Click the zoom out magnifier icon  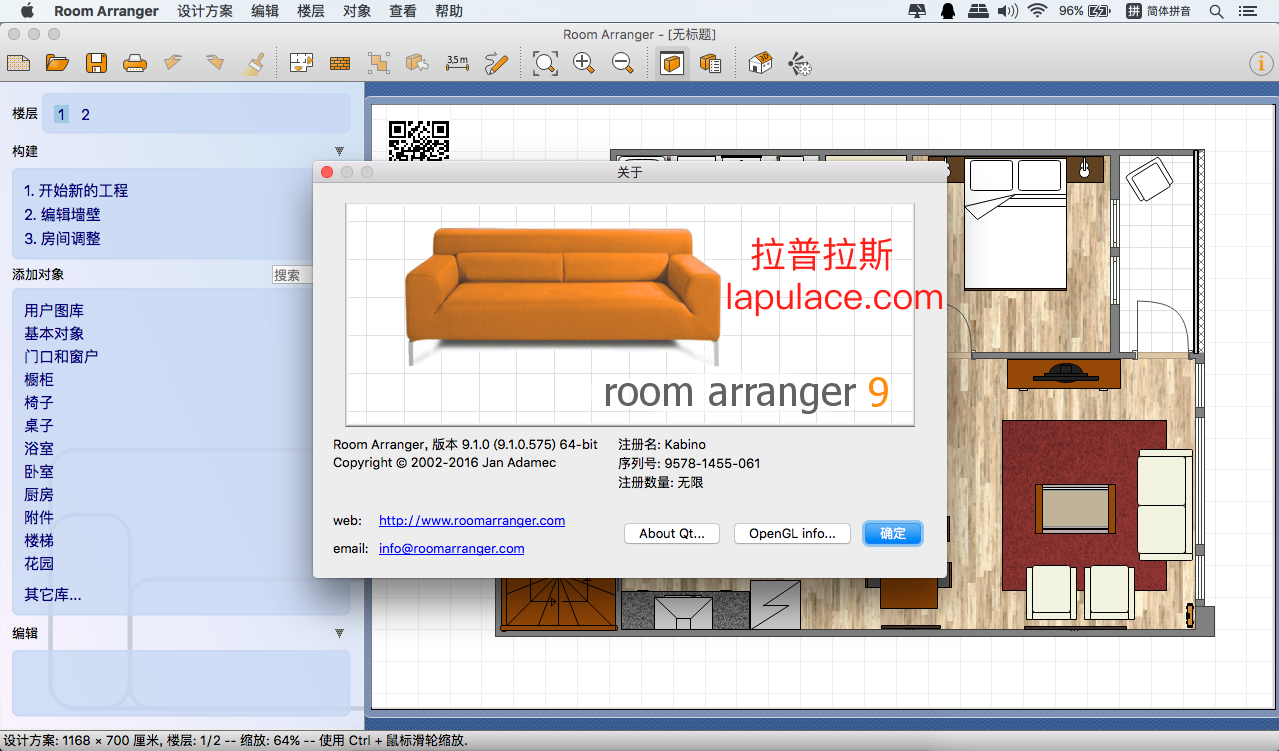point(622,64)
